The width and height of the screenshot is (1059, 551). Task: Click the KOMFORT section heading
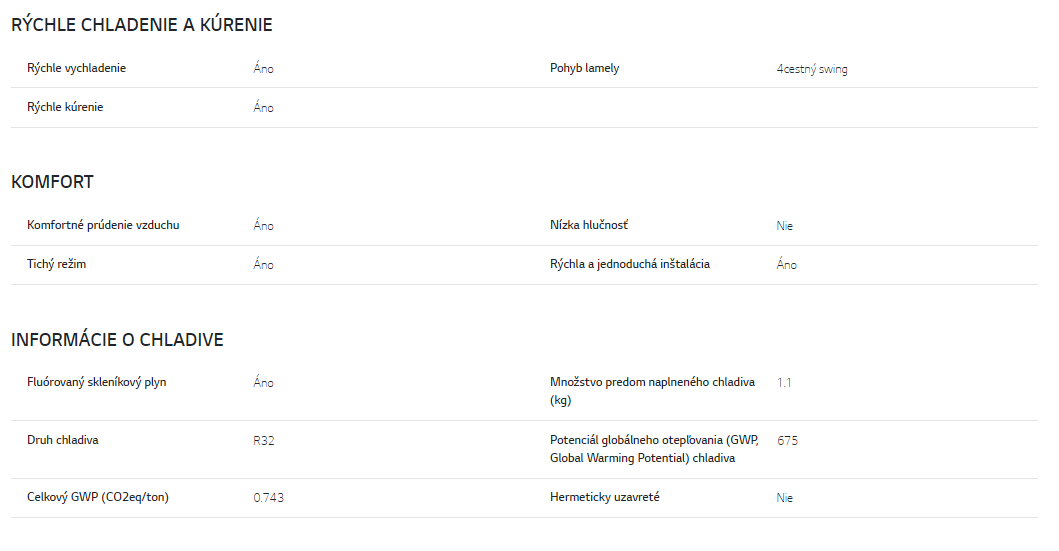click(52, 182)
